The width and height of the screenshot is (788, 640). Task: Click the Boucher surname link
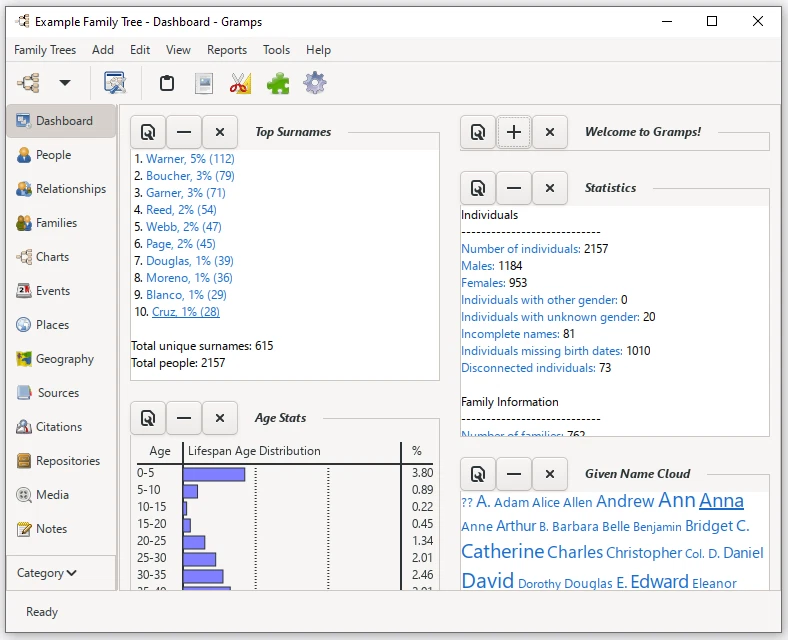tap(190, 176)
